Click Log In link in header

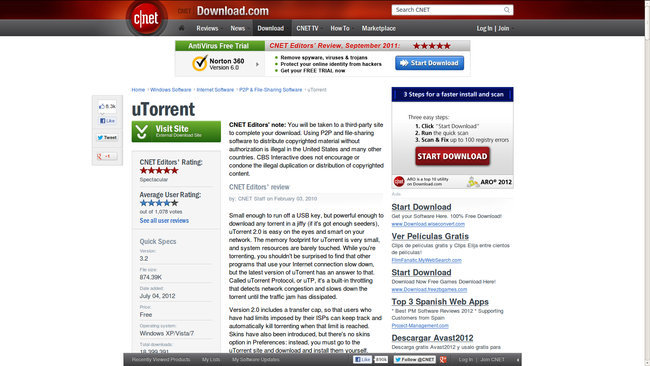point(484,28)
